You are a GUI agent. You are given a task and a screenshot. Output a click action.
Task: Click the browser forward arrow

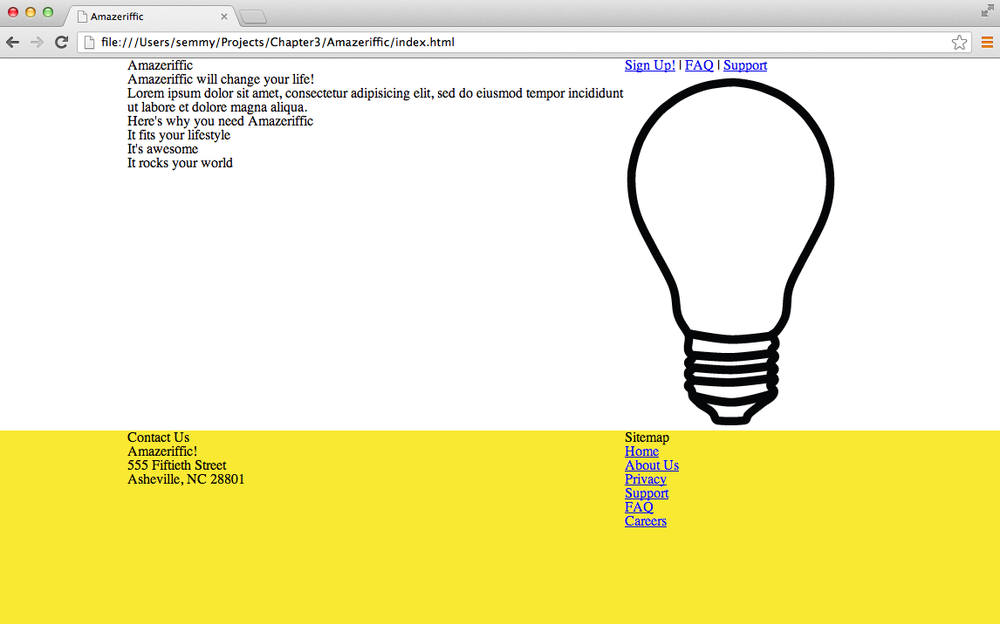click(37, 42)
